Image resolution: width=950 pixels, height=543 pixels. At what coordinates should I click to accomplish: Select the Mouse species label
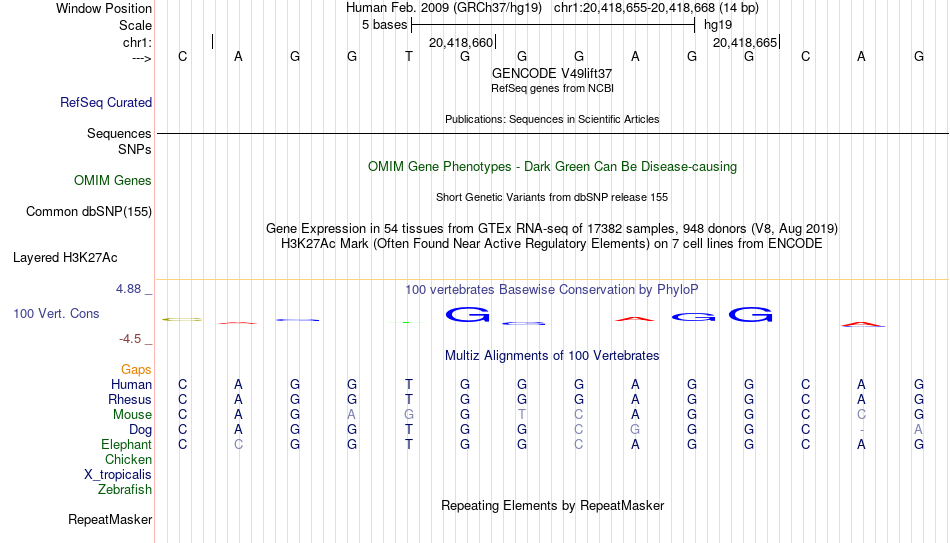[x=132, y=415]
